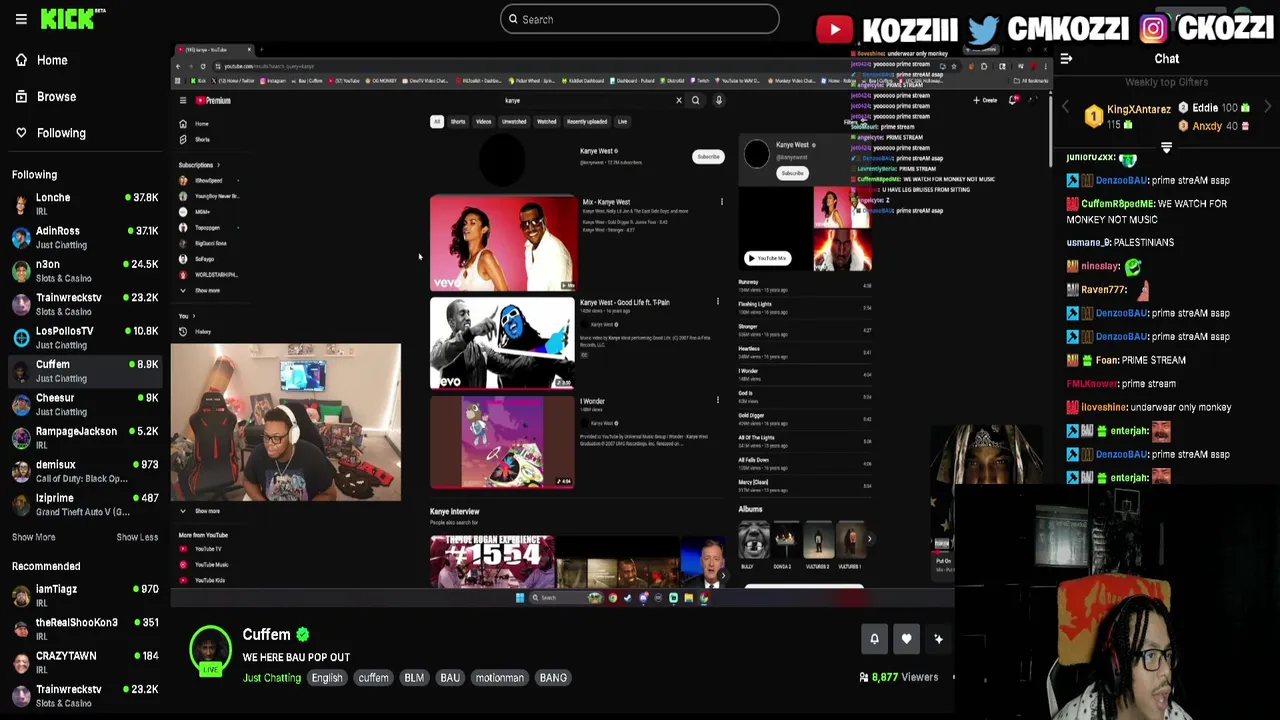Open n3on channel in Following

(85, 271)
